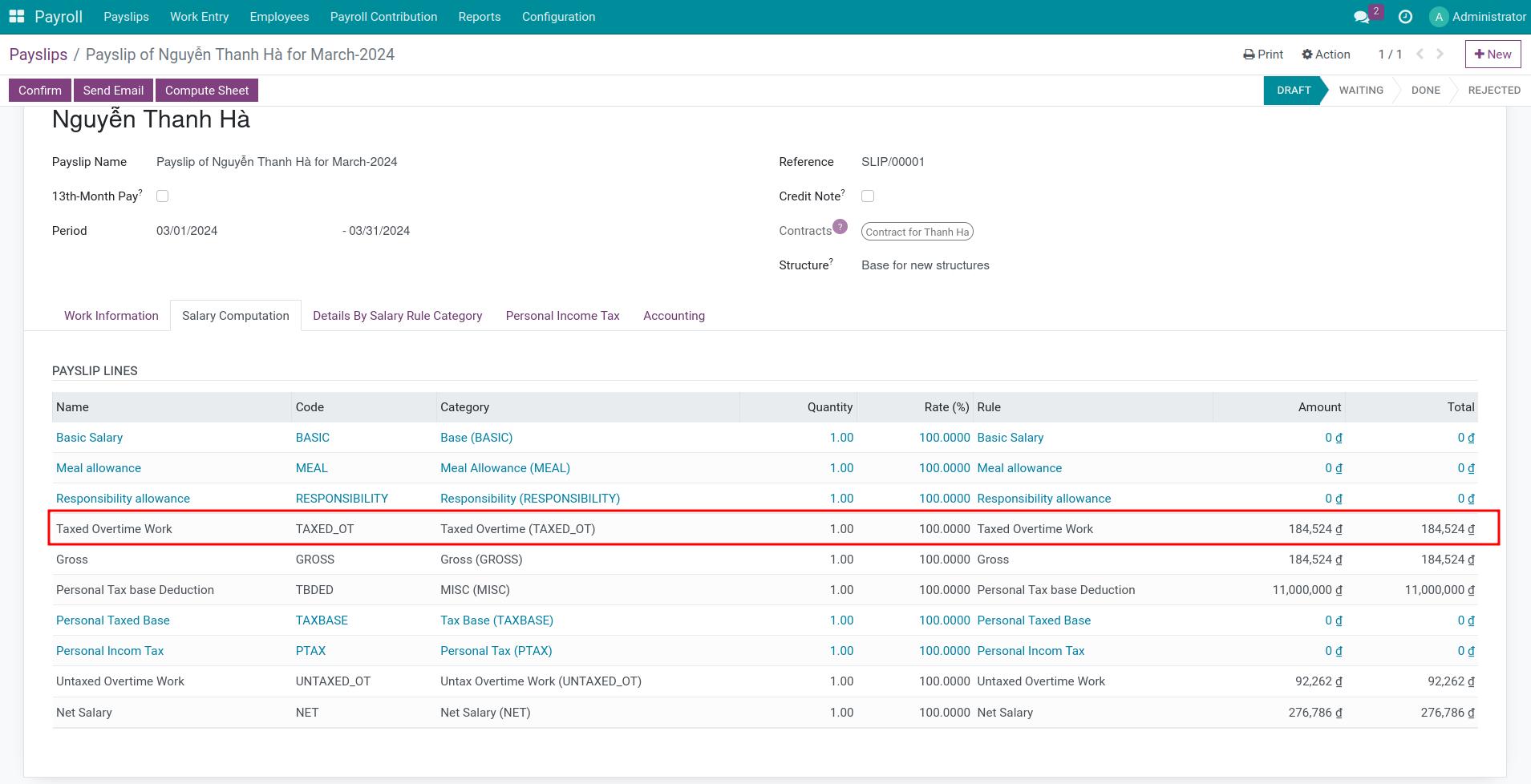
Task: Open the Basic Salary payslip line name
Action: click(90, 438)
